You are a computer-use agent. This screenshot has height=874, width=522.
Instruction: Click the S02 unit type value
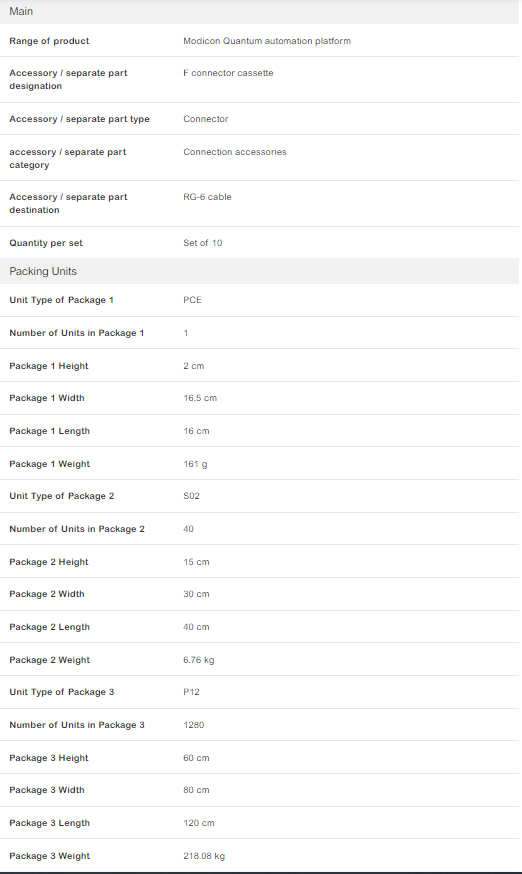pyautogui.click(x=191, y=496)
